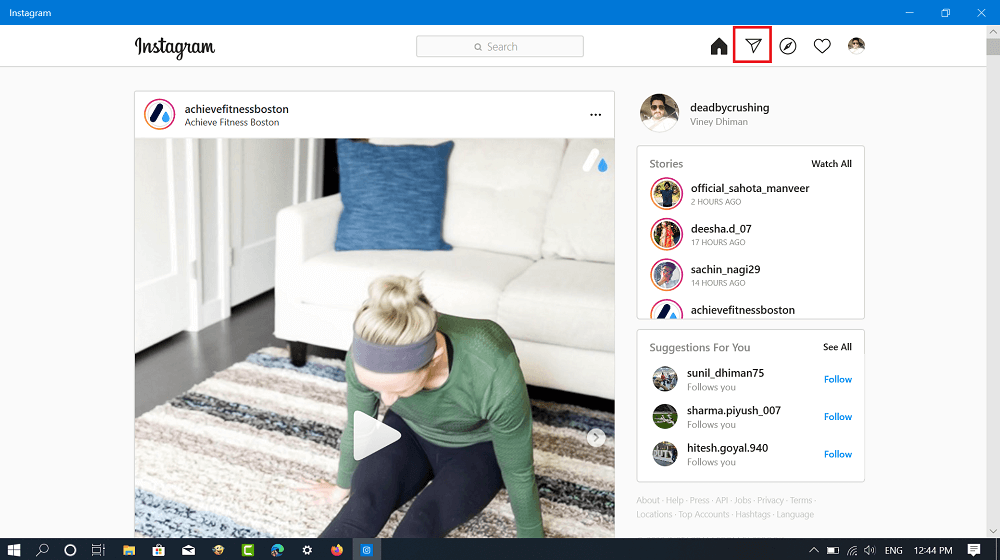The image size is (1000, 560).
Task: Open hitesh.goyal.940 avatar thumbnail
Action: click(x=665, y=454)
